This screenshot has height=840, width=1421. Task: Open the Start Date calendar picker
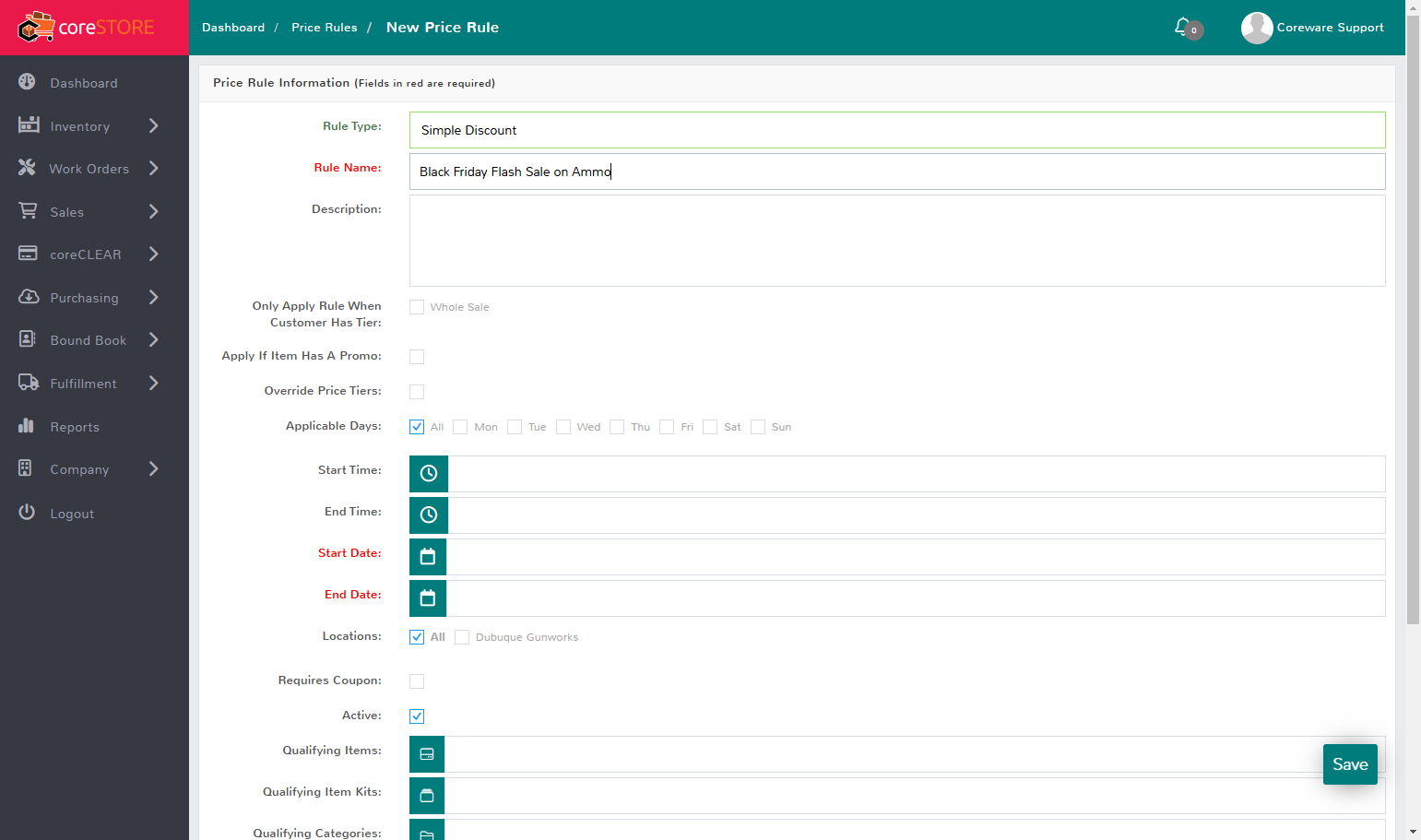click(428, 557)
